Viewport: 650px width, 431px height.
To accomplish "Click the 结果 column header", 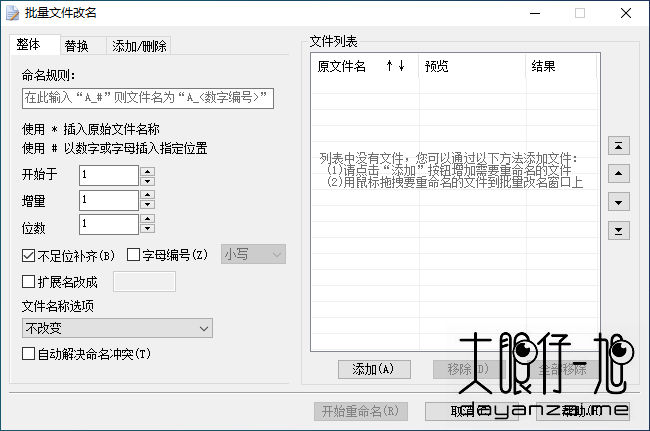I will pos(561,66).
